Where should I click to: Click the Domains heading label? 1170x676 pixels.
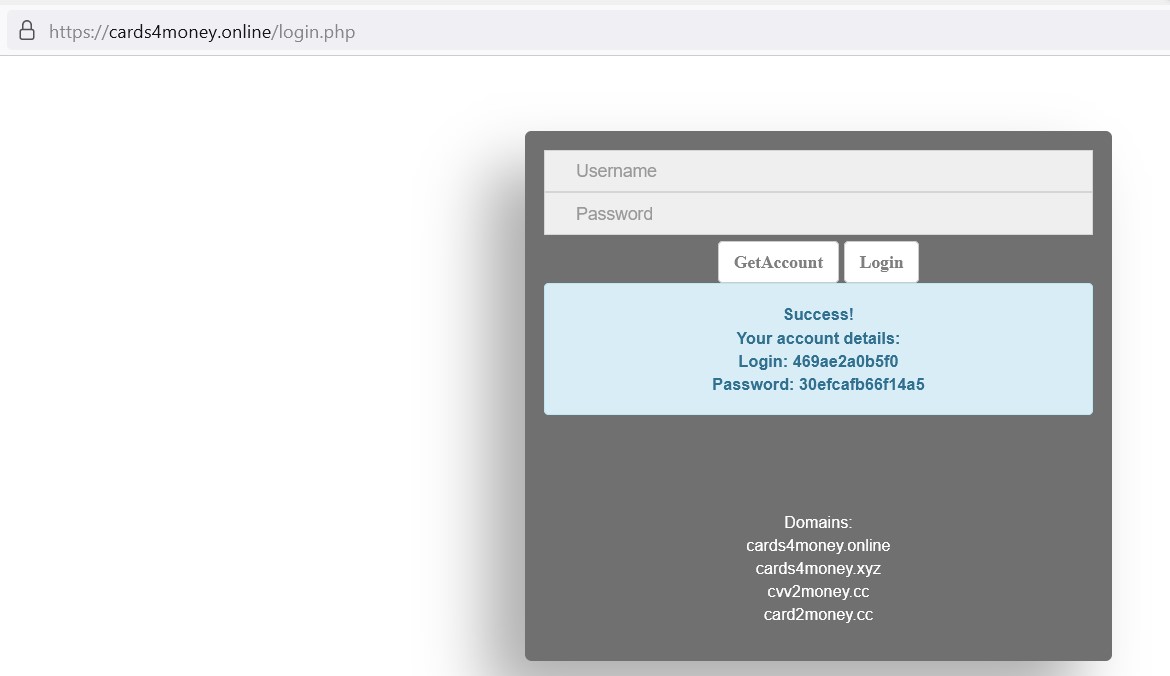pos(818,522)
